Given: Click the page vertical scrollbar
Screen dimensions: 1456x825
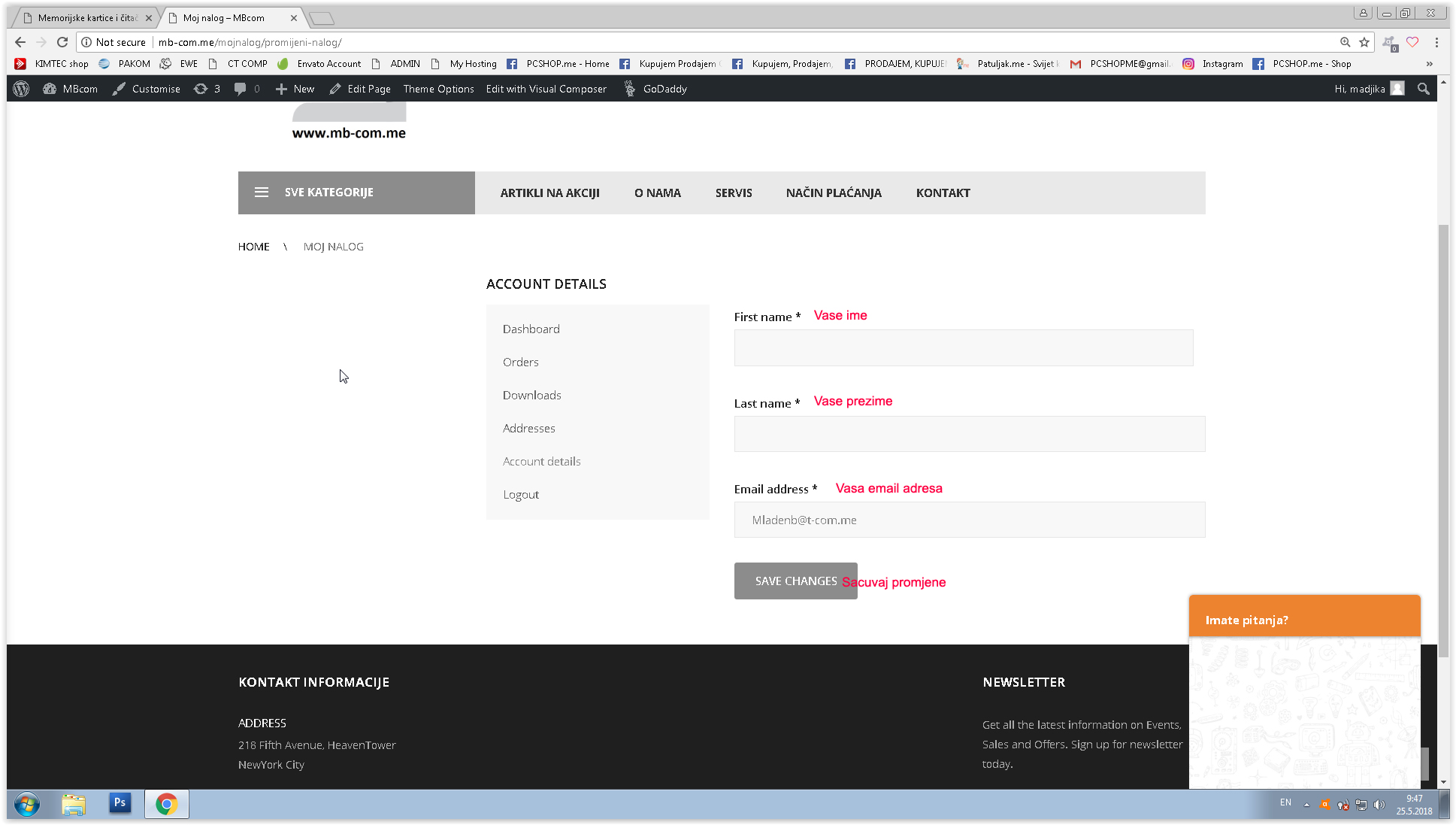Looking at the screenshot, I should tap(1442, 442).
